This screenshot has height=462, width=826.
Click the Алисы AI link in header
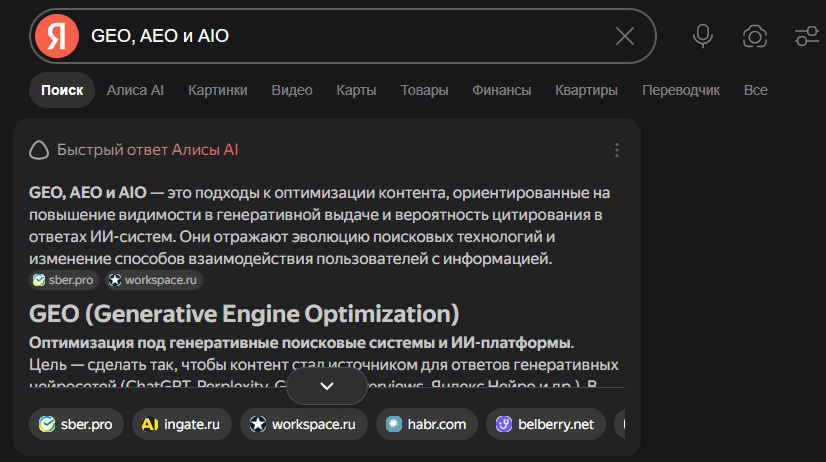click(x=205, y=150)
